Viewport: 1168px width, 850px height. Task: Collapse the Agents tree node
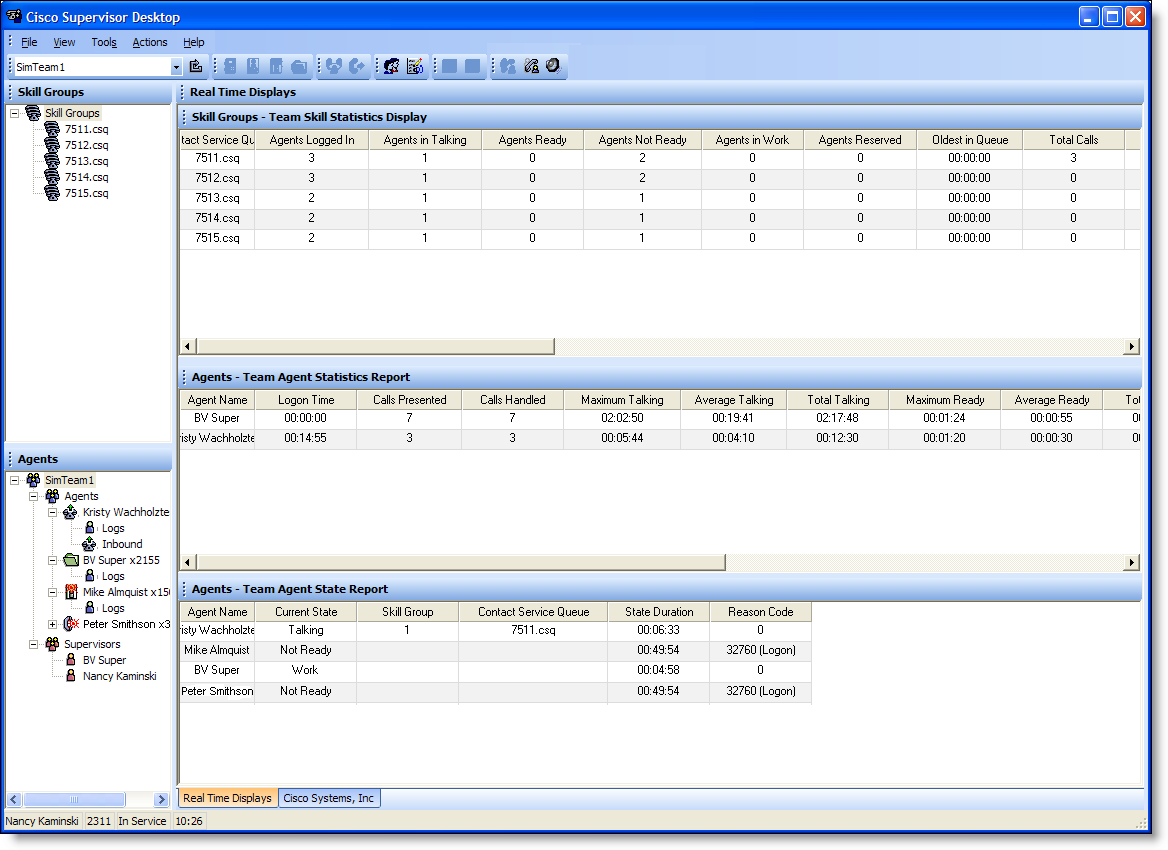point(34,496)
